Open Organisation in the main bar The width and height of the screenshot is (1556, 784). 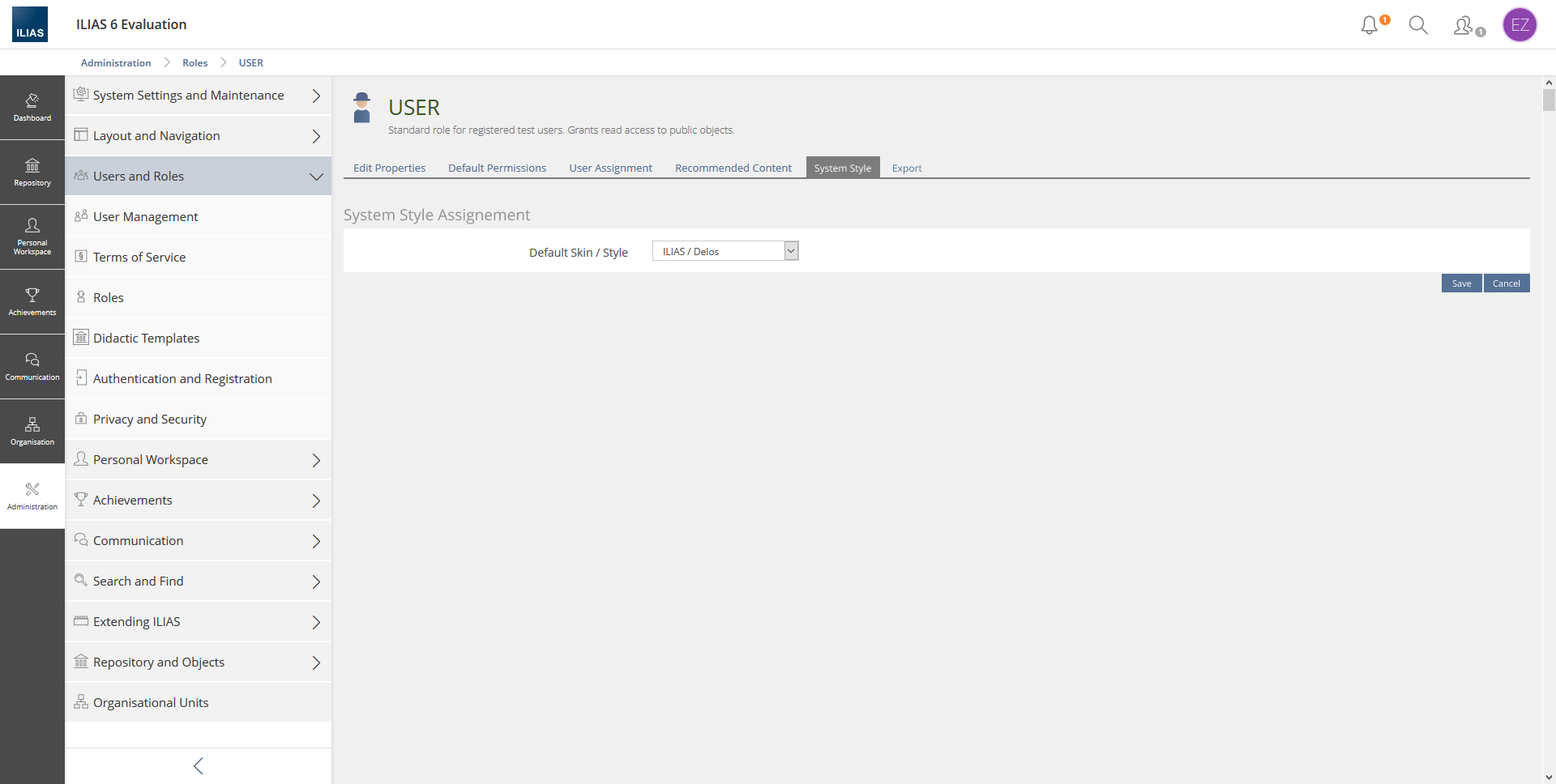click(32, 432)
